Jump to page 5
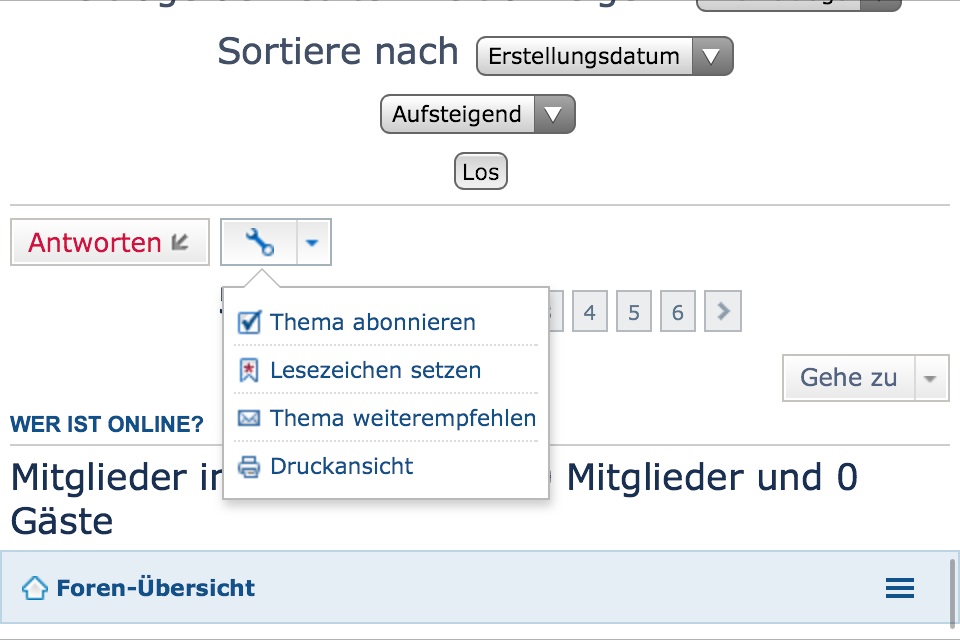This screenshot has height=640, width=960. click(634, 313)
